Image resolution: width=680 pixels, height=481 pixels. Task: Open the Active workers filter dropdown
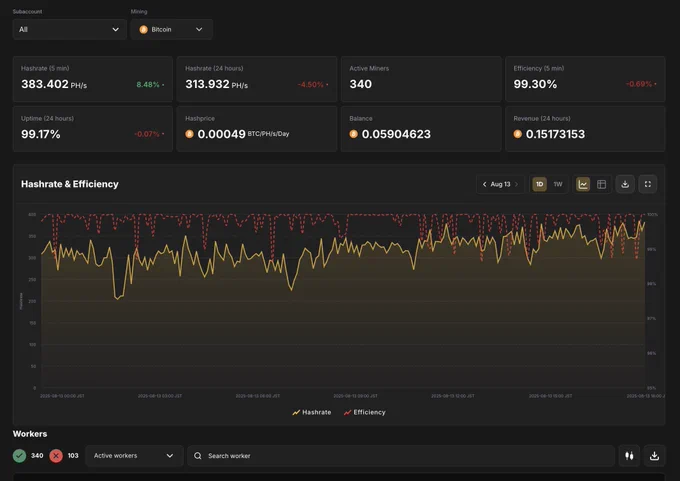click(134, 456)
